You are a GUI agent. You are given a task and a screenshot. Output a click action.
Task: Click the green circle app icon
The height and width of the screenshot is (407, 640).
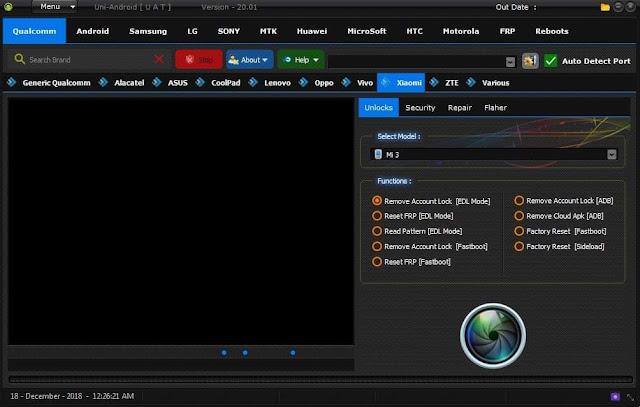[8, 7]
